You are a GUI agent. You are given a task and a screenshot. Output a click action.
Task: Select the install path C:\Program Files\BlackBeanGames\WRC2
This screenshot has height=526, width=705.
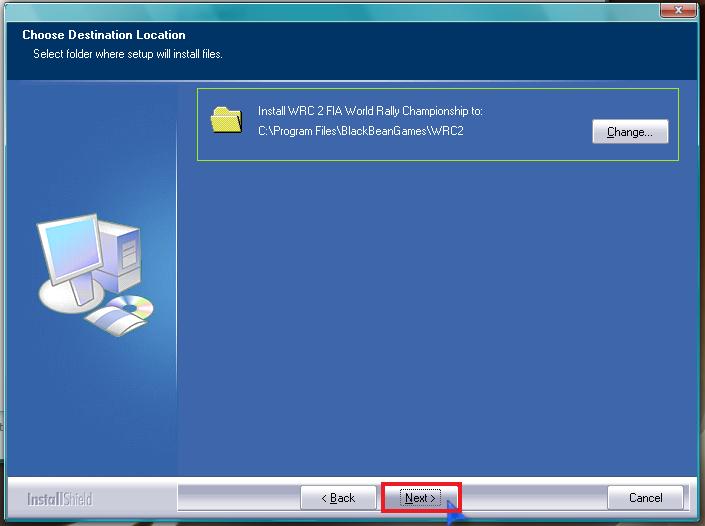(x=361, y=131)
